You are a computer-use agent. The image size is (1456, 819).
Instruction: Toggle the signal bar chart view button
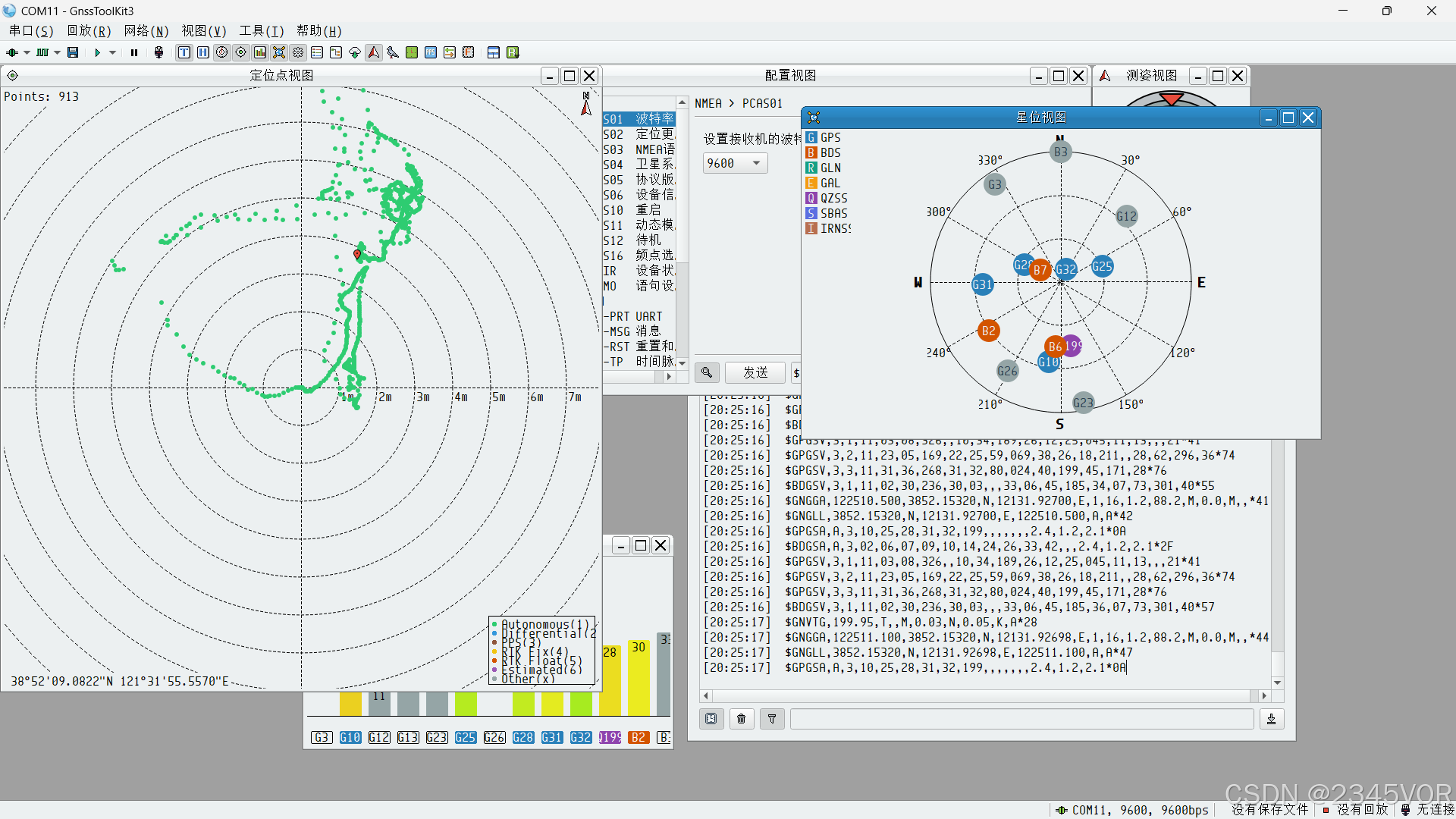pyautogui.click(x=260, y=52)
